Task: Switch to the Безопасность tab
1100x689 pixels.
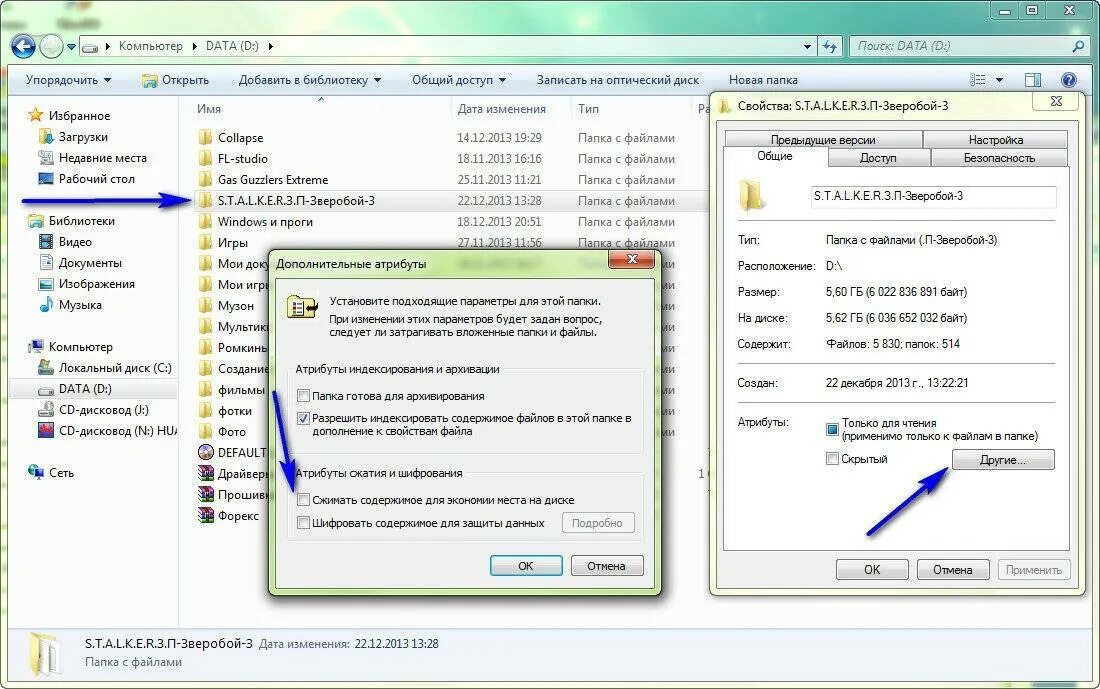Action: [x=999, y=158]
